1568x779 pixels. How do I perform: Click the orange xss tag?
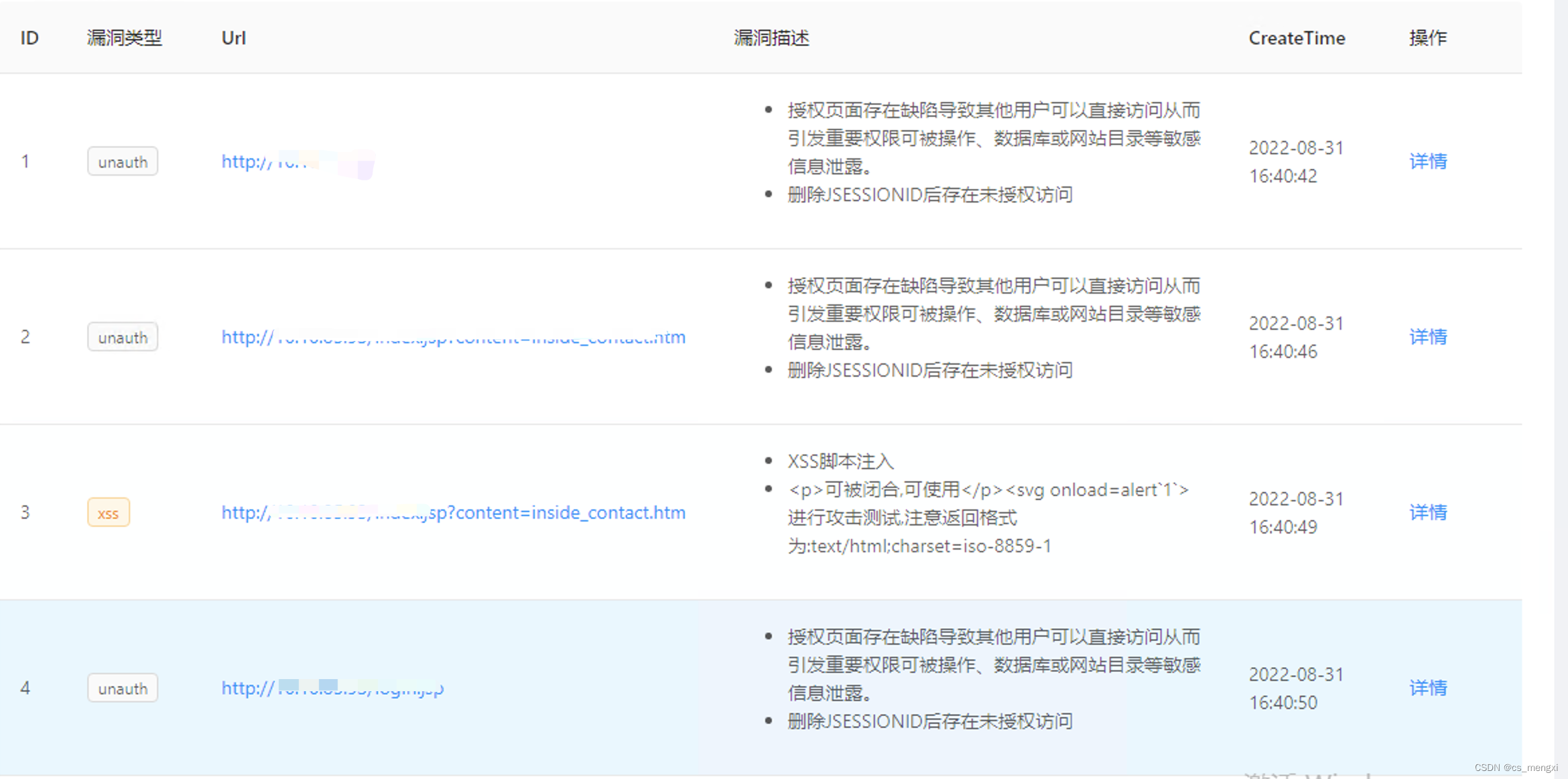click(x=108, y=514)
